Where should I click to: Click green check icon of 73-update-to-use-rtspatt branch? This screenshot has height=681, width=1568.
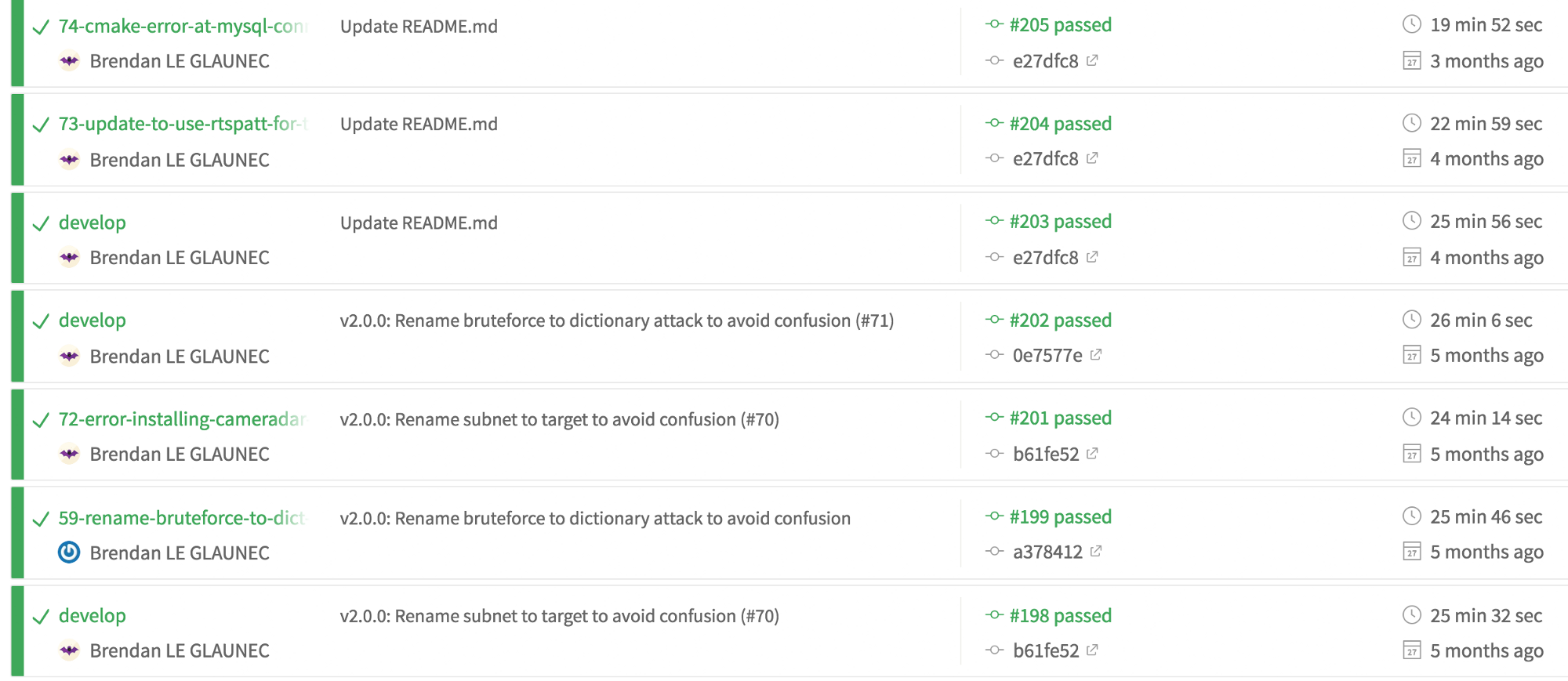pyautogui.click(x=41, y=125)
